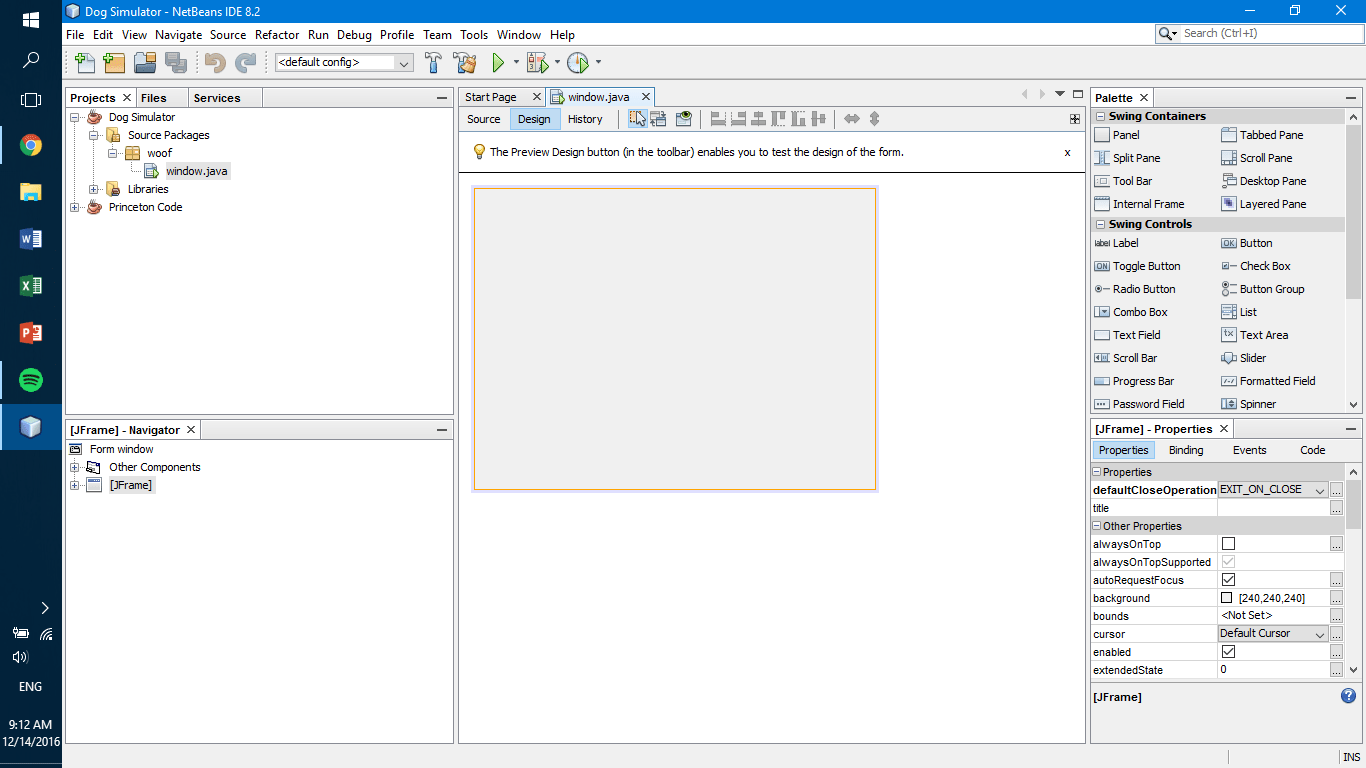
Task: Click the help icon in the properties description area
Action: tap(1348, 696)
